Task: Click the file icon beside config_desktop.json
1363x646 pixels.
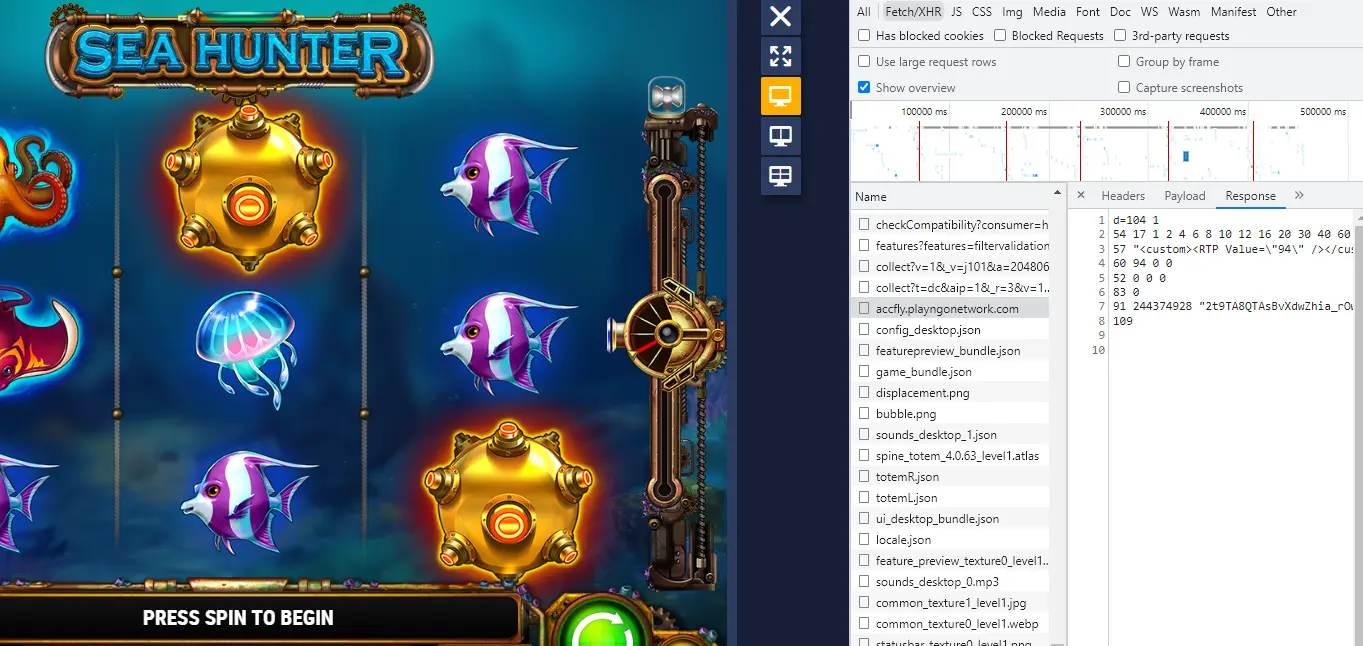Action: click(864, 330)
